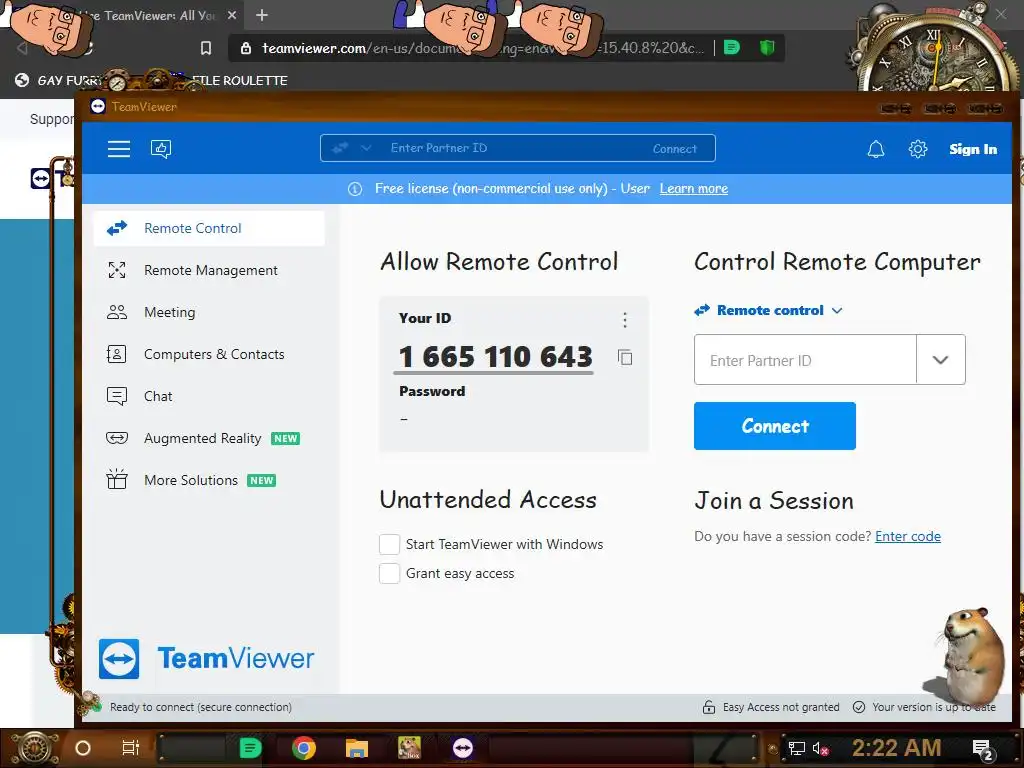Click the green note extension icon in browser
This screenshot has width=1024, height=768.
(732, 48)
